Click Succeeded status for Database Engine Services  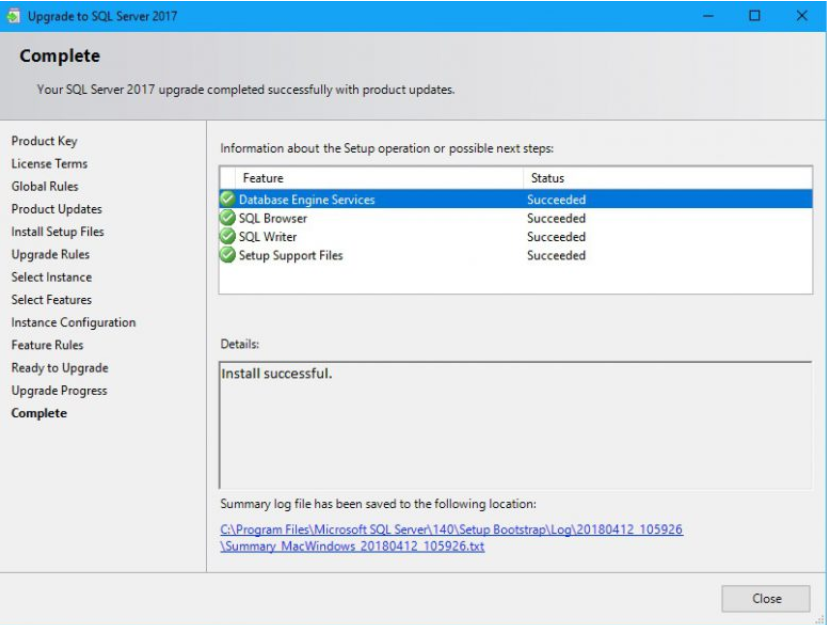click(x=556, y=199)
